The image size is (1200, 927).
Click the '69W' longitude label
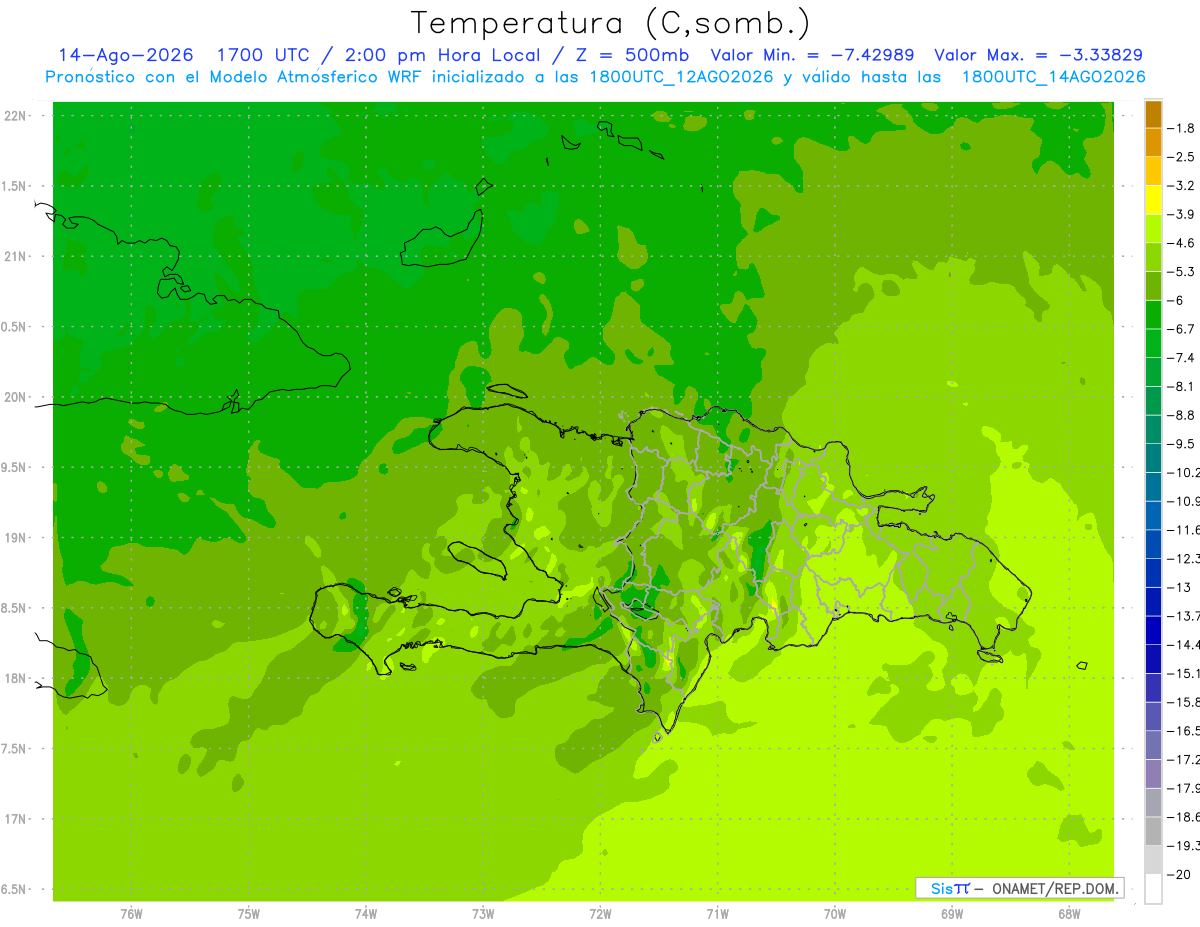(x=952, y=914)
